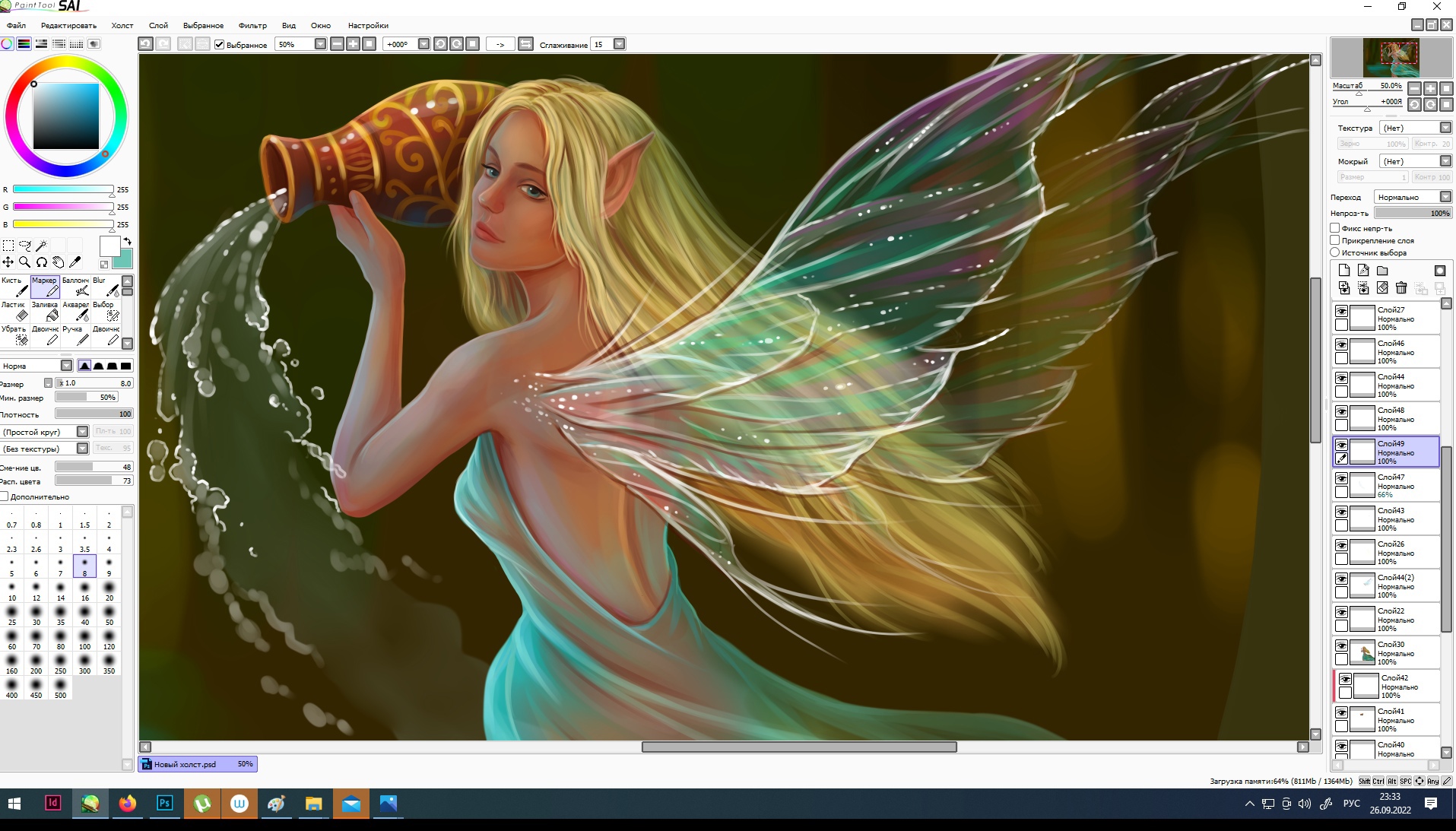
Task: Open the Сглаживание value dropdown
Action: point(619,44)
